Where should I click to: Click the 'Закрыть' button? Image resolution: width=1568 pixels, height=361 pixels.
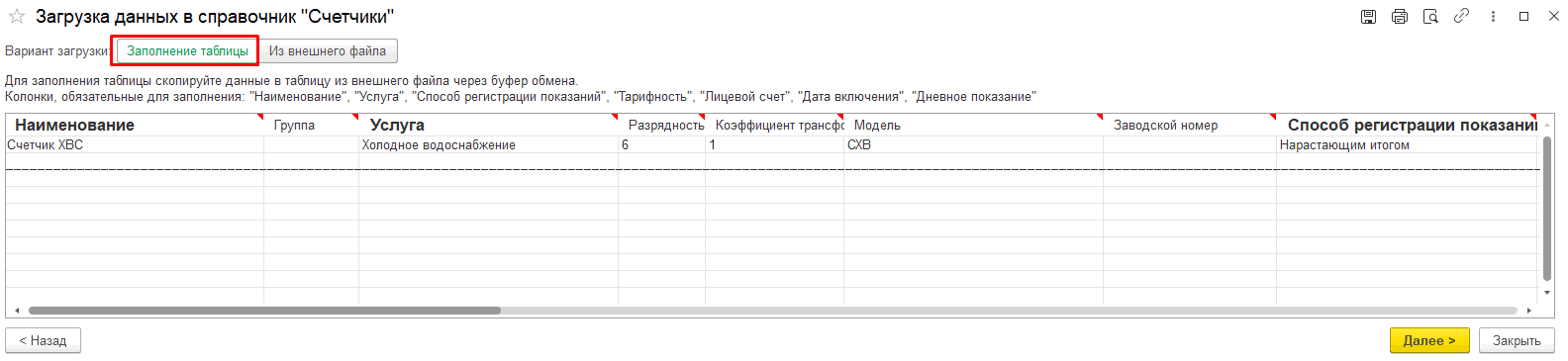tap(1517, 340)
